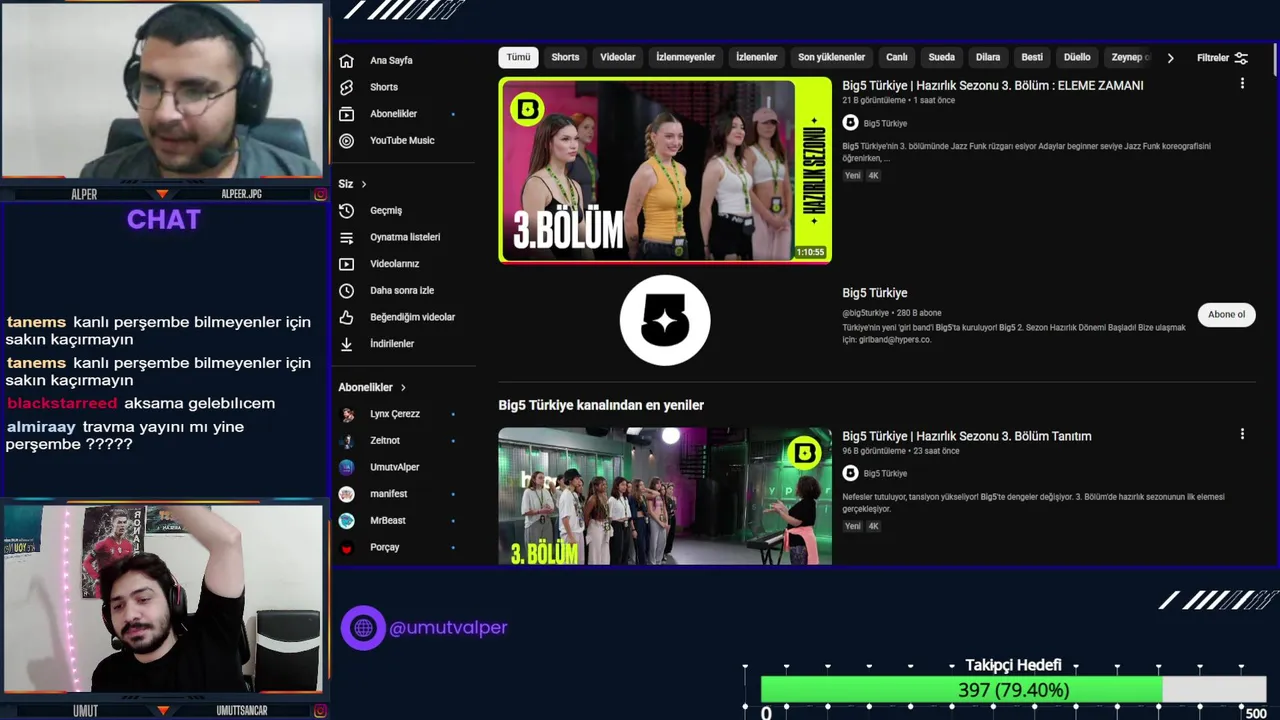Open Big5 Türkiye channel name link
The width and height of the screenshot is (1280, 720).
[875, 293]
